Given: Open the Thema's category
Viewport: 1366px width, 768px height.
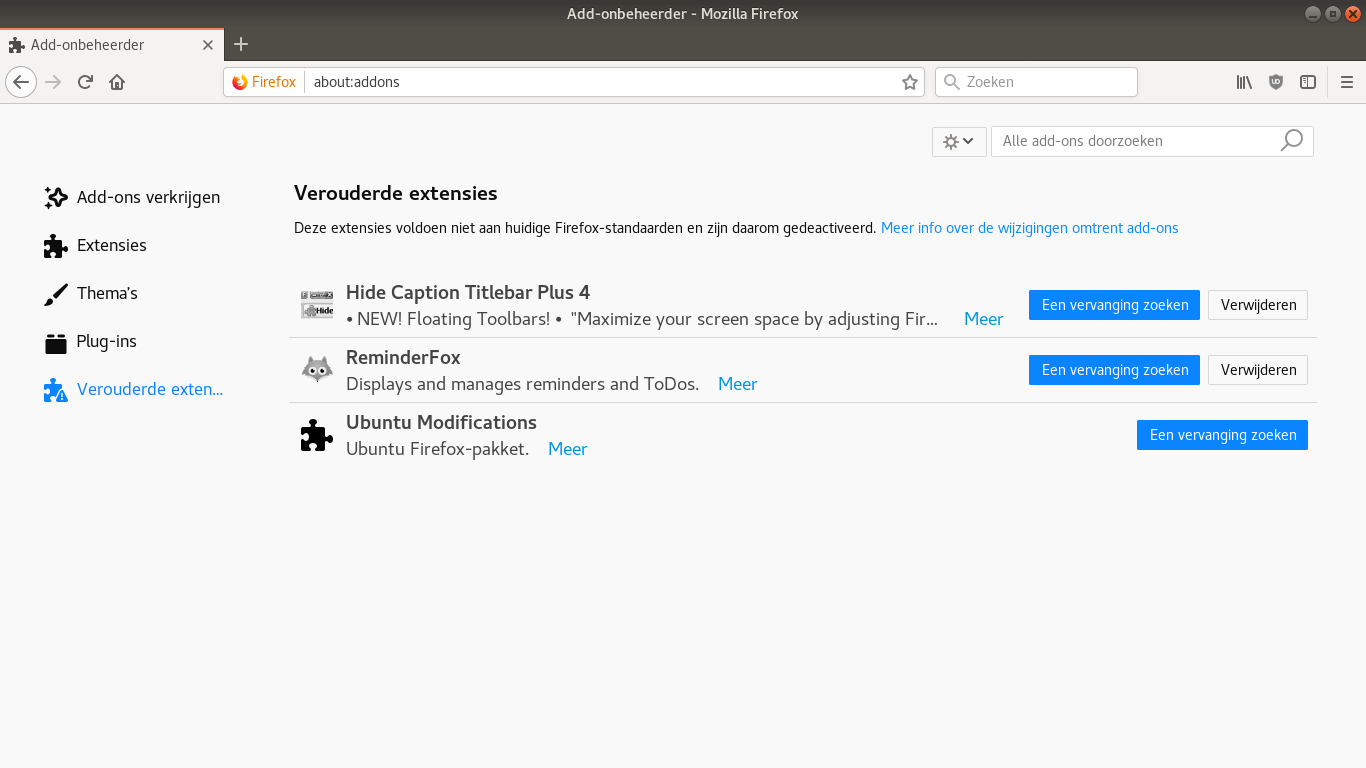Looking at the screenshot, I should 90,293.
